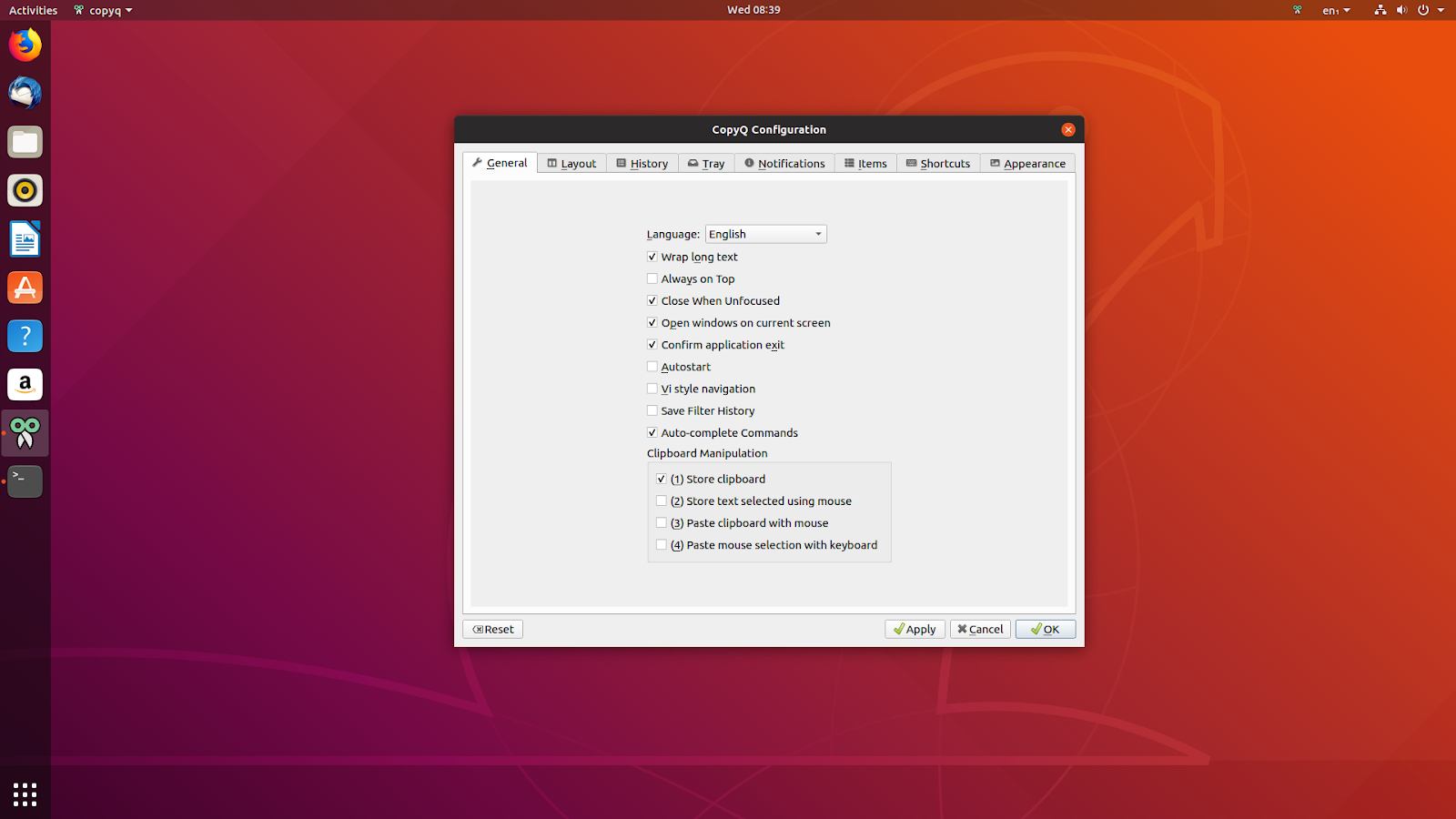Viewport: 1456px width, 819px height.
Task: Open the clock showing Wed 08:39
Action: click(x=753, y=10)
